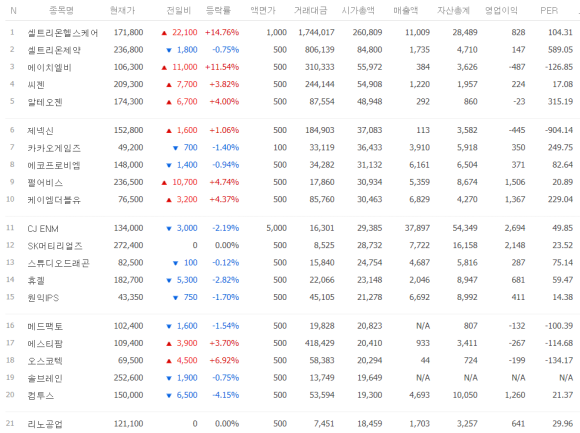Select the 카카오게임즈 stock name
This screenshot has height=433, width=580.
click(54, 148)
